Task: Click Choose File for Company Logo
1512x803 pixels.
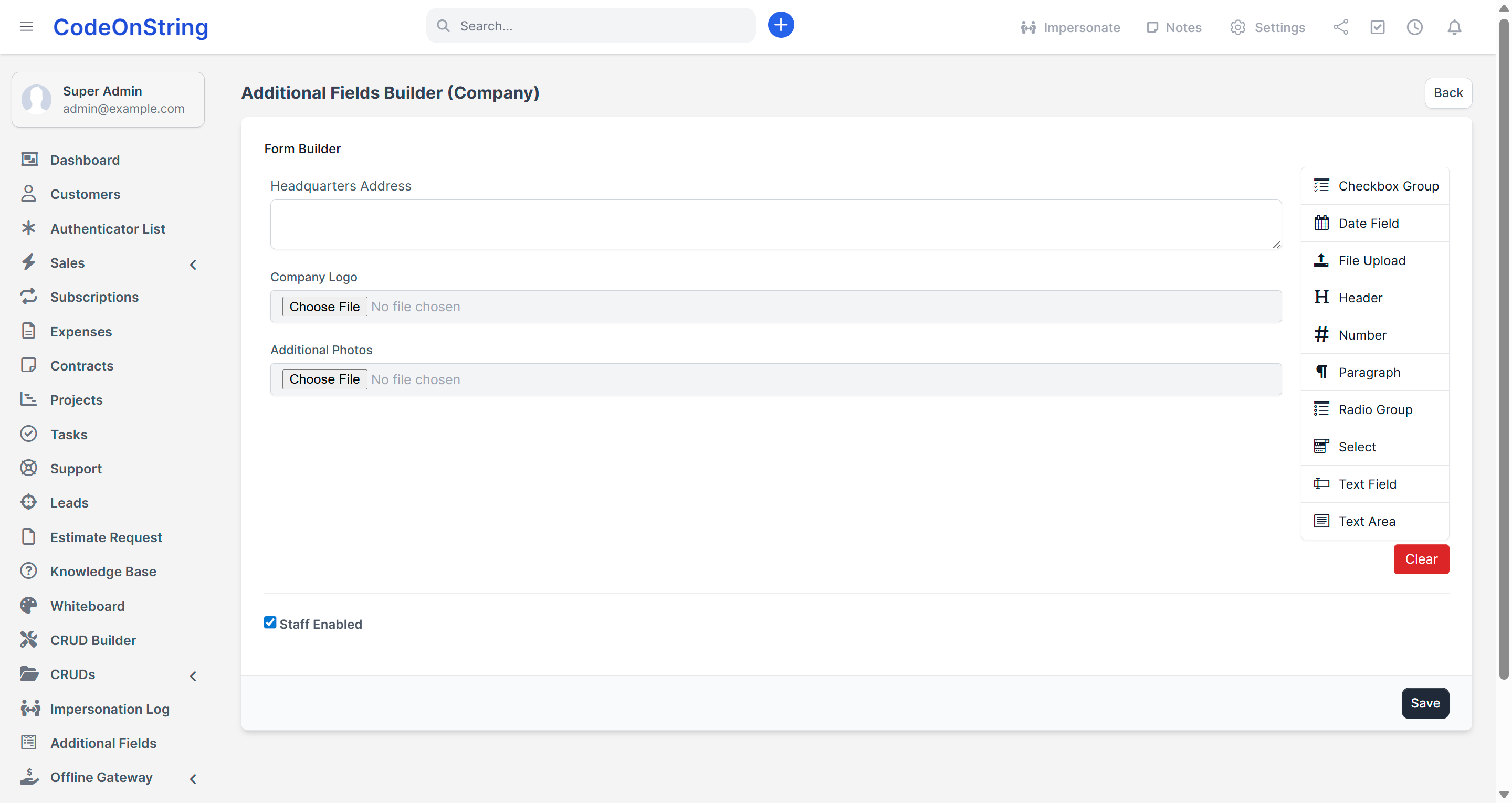Action: pos(324,307)
